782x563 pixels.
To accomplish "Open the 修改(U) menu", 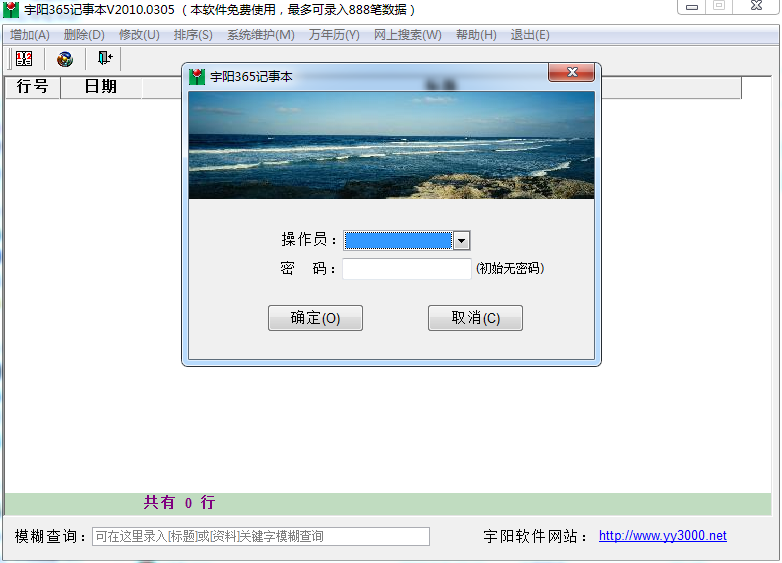I will 139,35.
